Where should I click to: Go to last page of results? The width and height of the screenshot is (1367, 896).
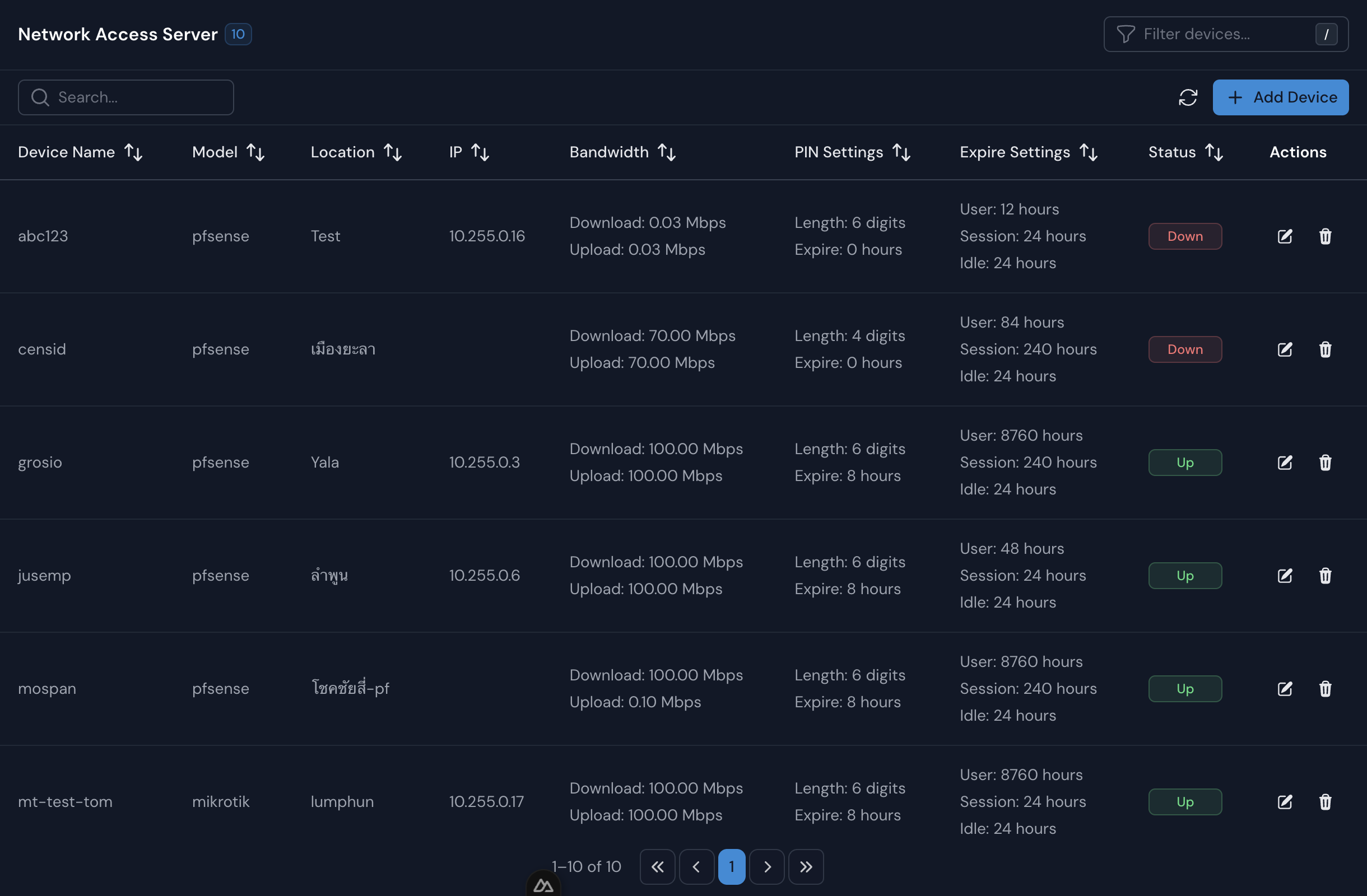point(805,867)
